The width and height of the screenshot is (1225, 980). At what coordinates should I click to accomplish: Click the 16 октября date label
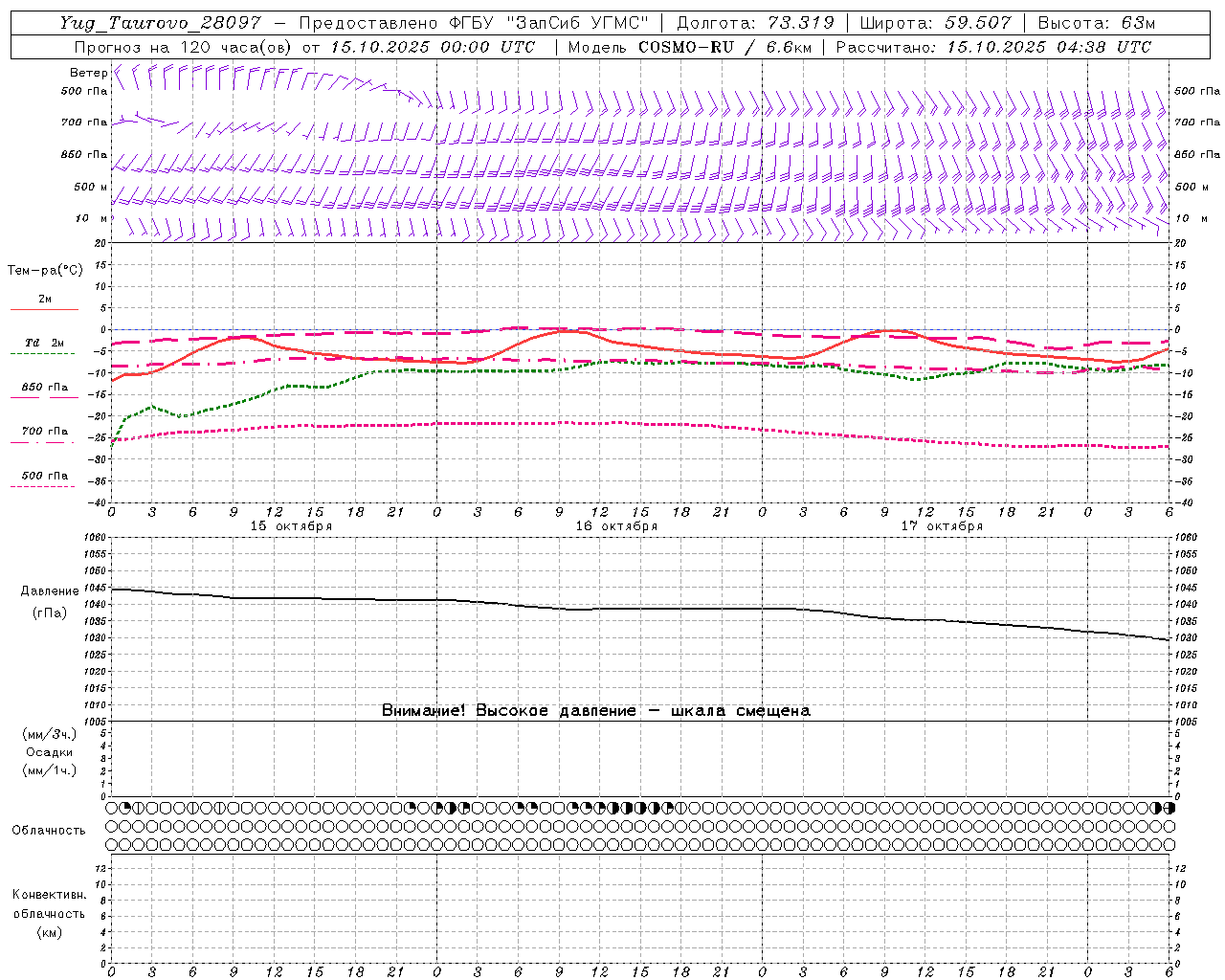tap(616, 526)
